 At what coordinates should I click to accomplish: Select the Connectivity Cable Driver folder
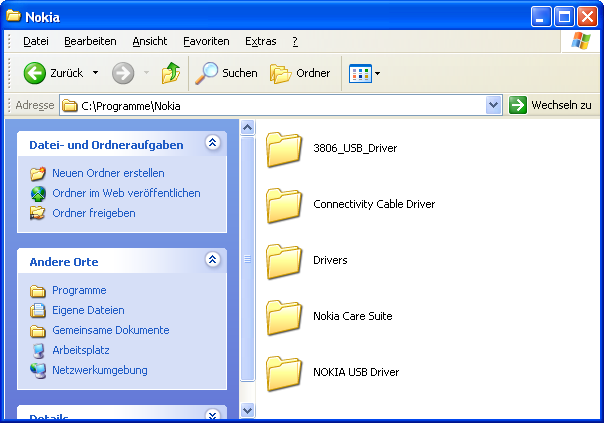tap(373, 204)
